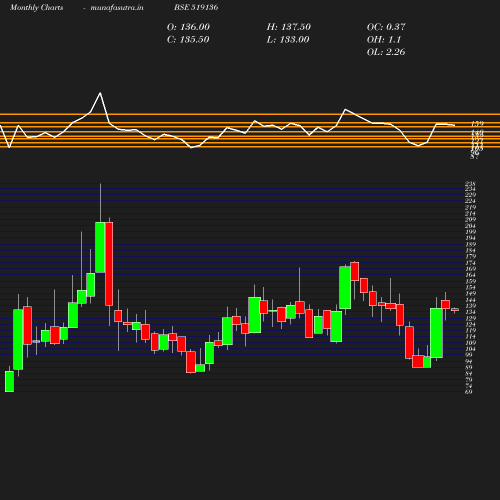500x500 pixels.
Task: Select the "OC: 0.37" value
Action: [386, 27]
